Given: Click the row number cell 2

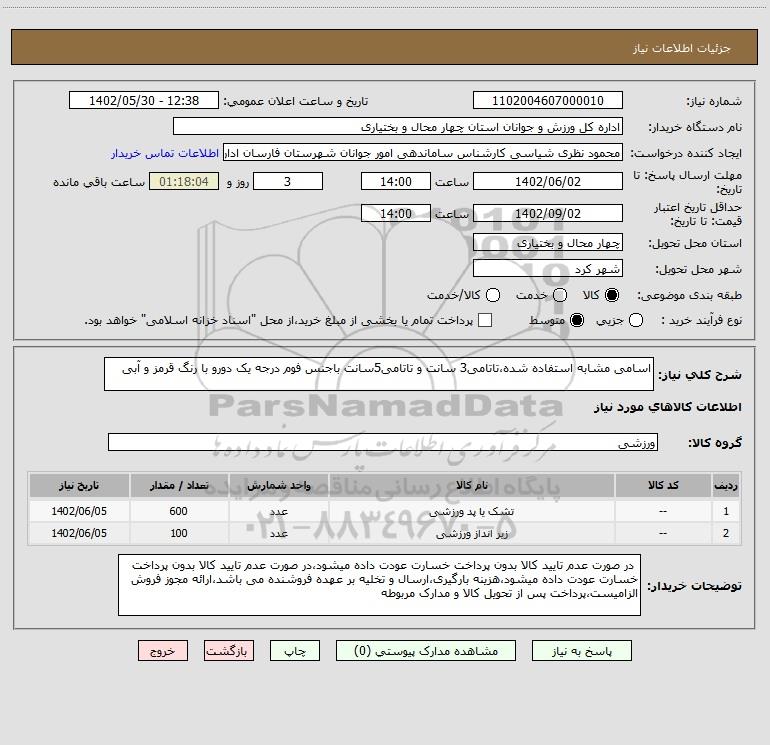Looking at the screenshot, I should click(x=726, y=533).
